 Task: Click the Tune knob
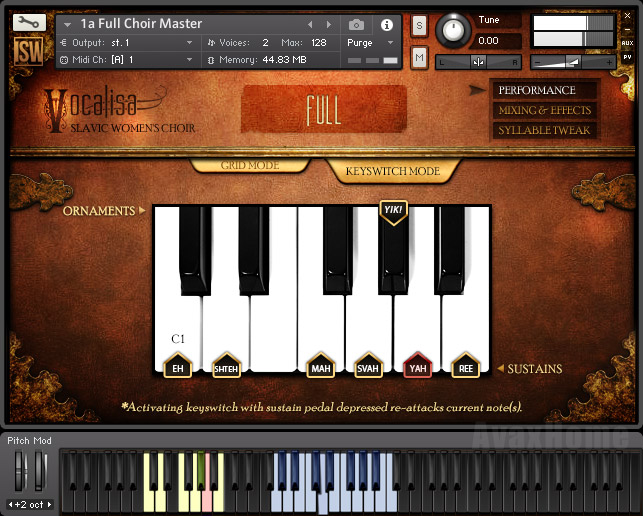pyautogui.click(x=453, y=30)
